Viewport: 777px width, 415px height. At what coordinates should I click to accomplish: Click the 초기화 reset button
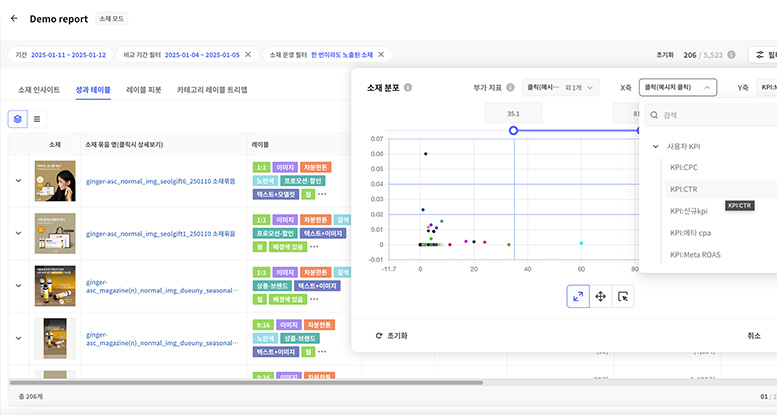(391, 336)
